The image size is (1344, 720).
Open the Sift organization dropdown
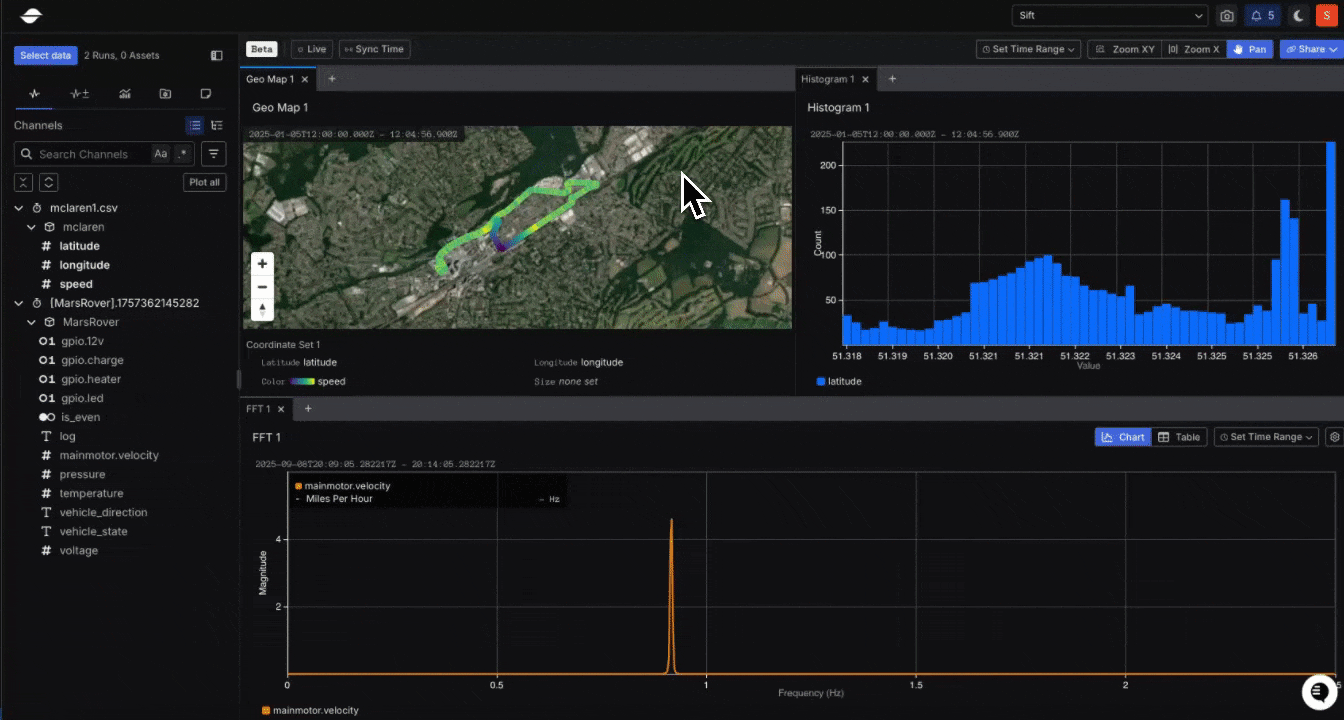[1110, 16]
